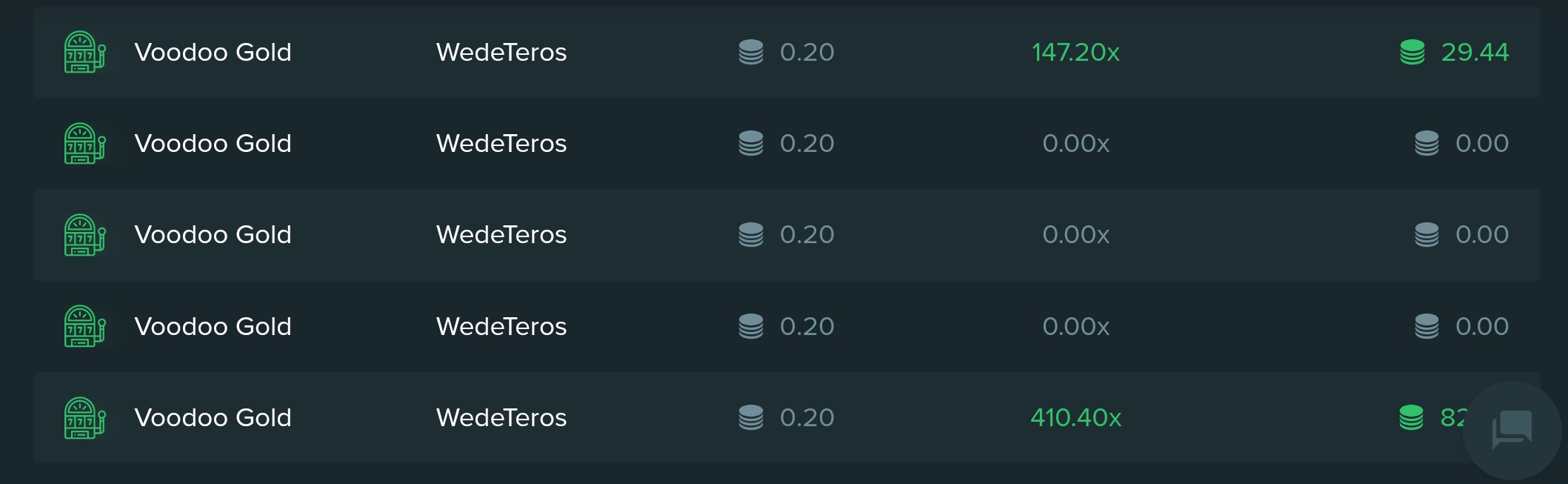The width and height of the screenshot is (1568, 484).
Task: View WedeTeros profile in 147.20x row
Action: [x=501, y=52]
